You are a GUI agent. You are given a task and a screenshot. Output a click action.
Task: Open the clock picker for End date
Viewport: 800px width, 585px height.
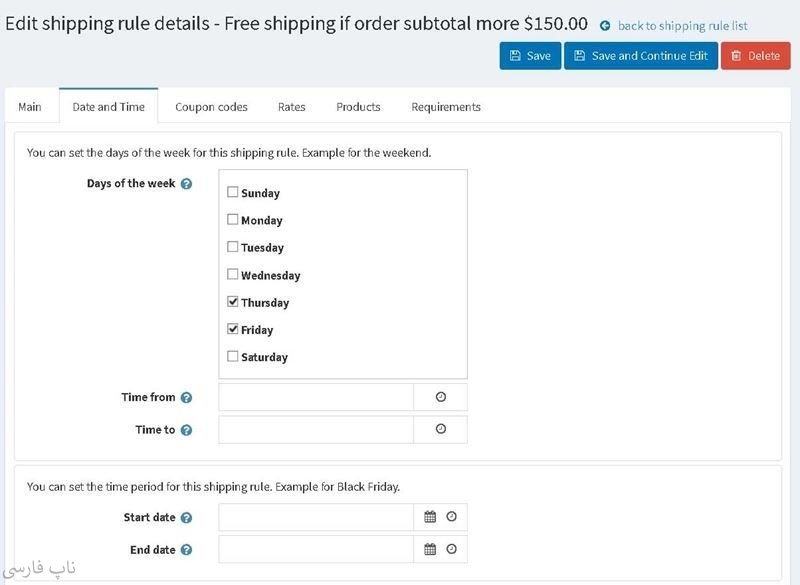[x=451, y=549]
